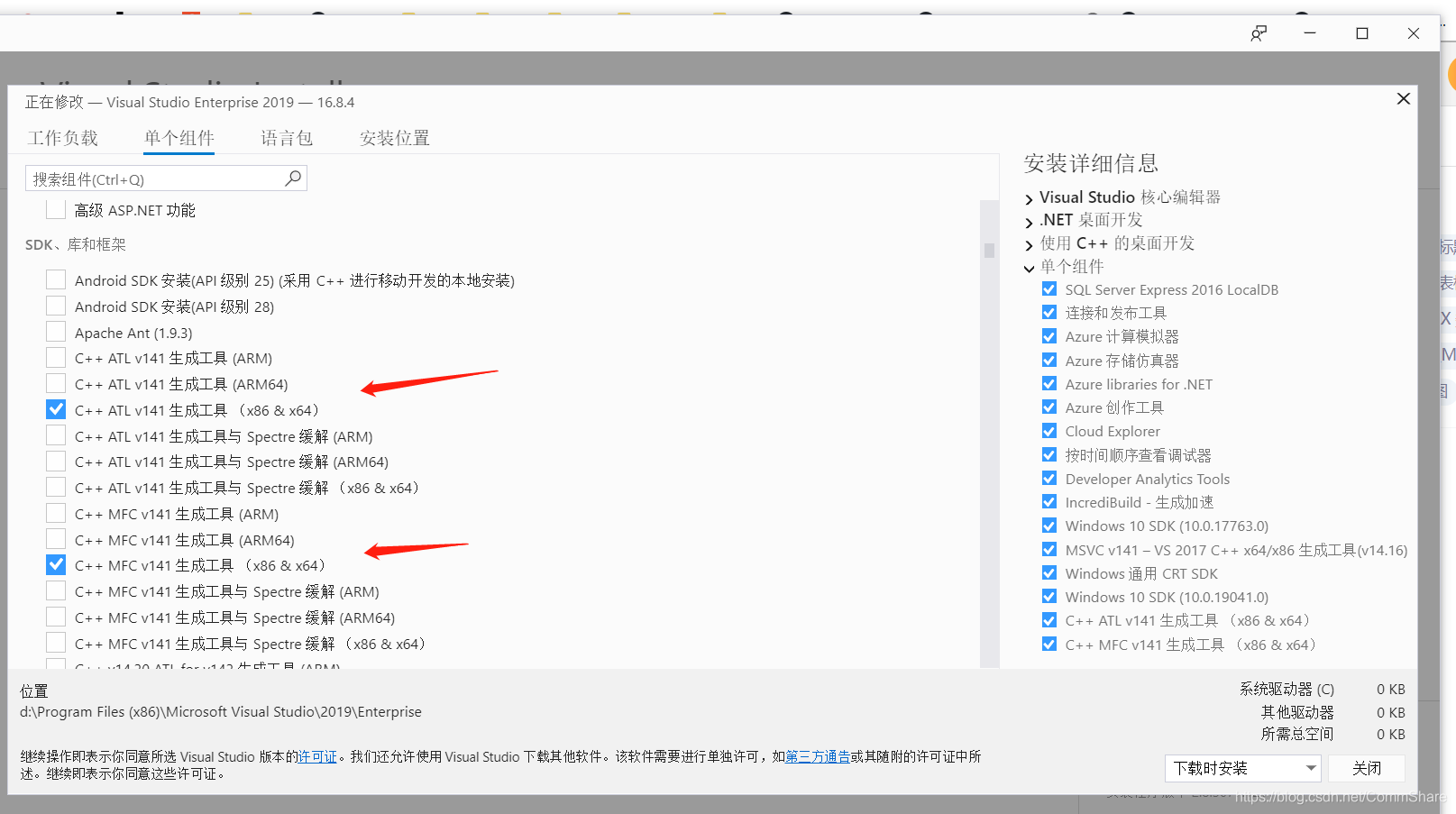Image resolution: width=1456 pixels, height=814 pixels.
Task: Uncheck Azure 创作工具 in details
Action: 1049,407
